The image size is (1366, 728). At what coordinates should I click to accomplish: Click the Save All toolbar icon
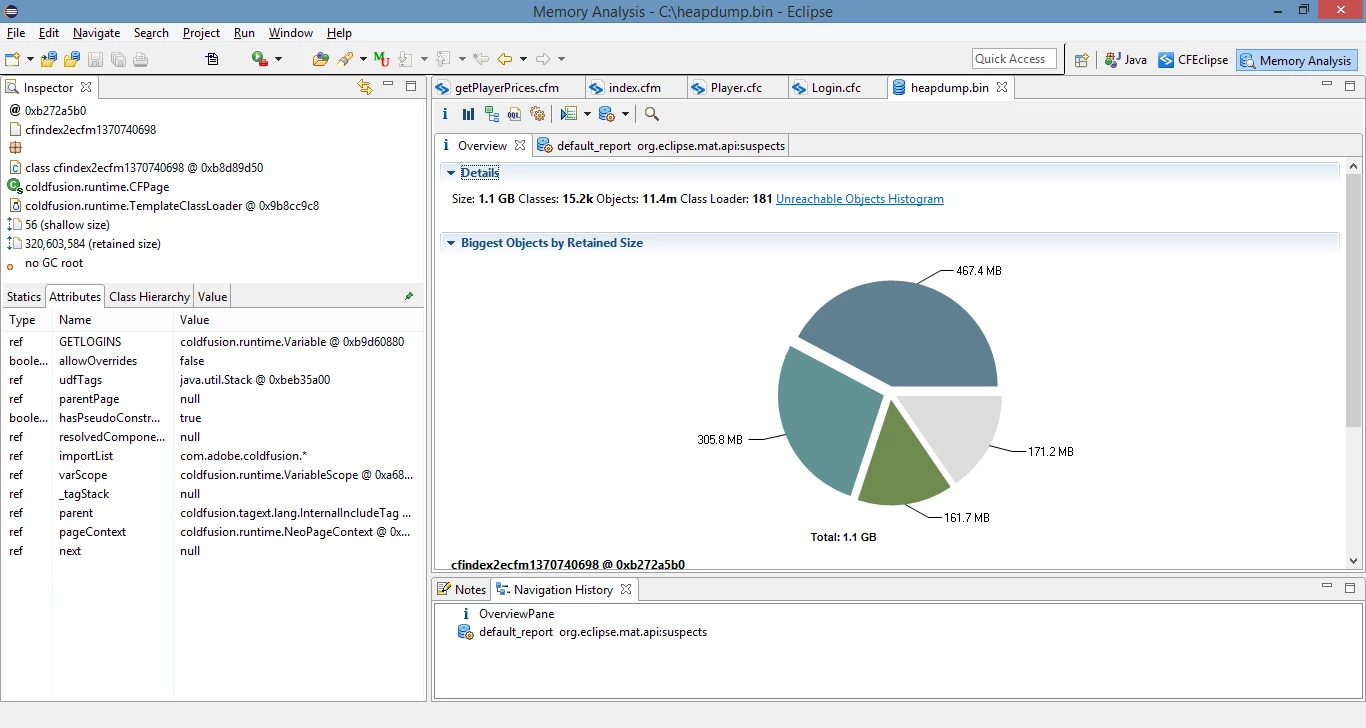118,59
